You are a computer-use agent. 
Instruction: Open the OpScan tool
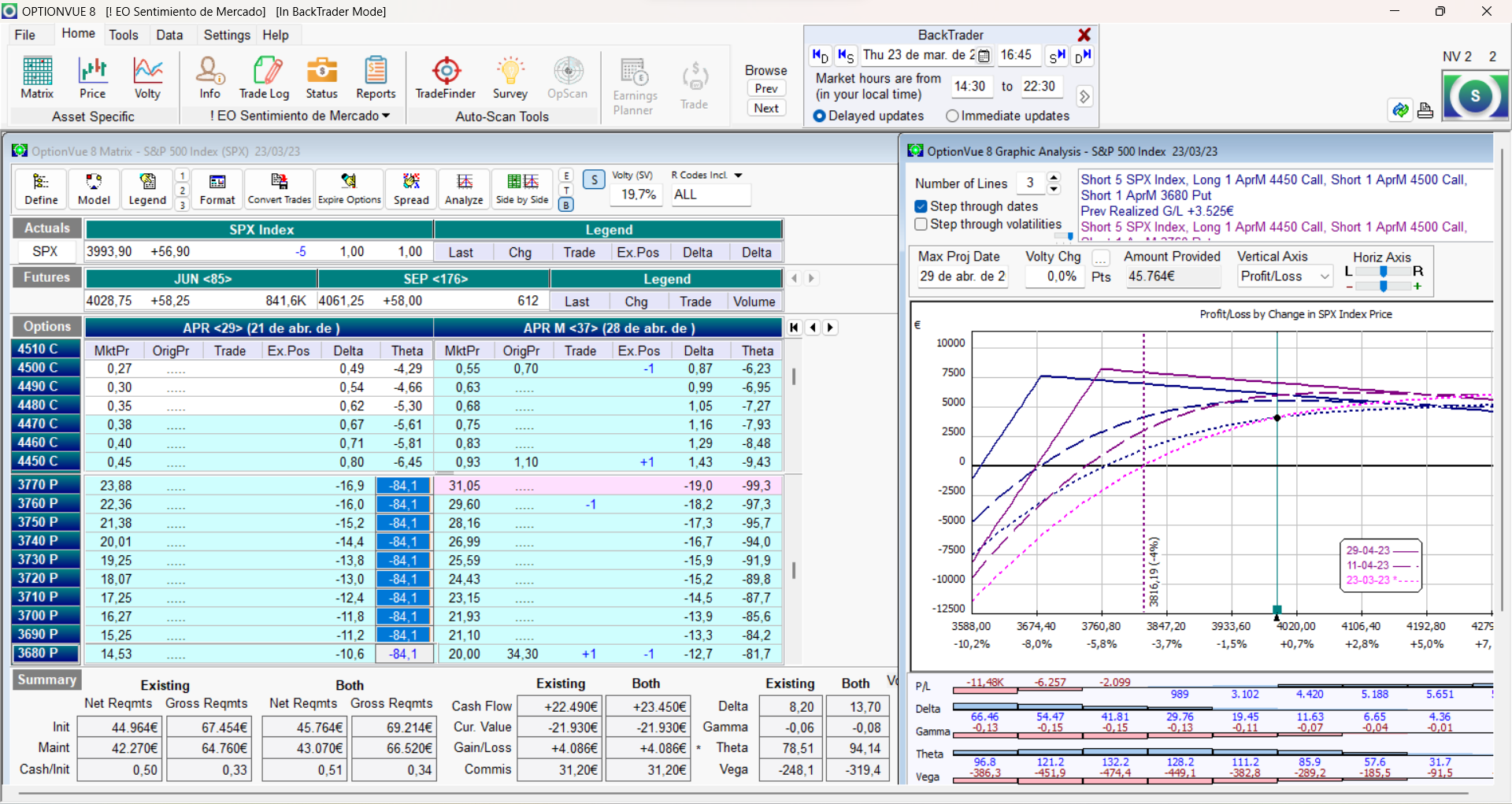tap(567, 78)
